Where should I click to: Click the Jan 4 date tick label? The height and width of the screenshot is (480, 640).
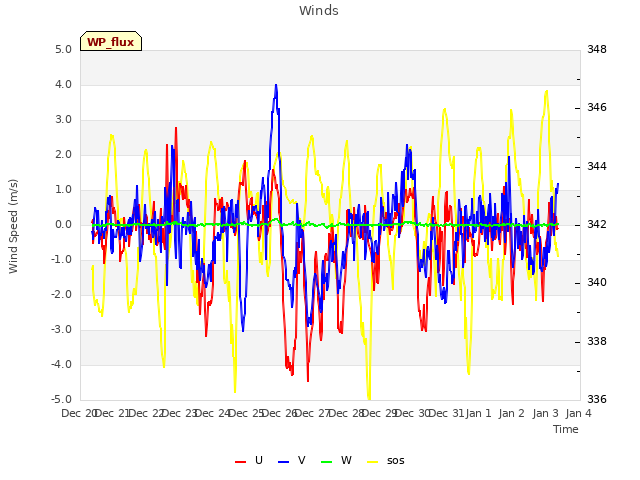click(578, 413)
